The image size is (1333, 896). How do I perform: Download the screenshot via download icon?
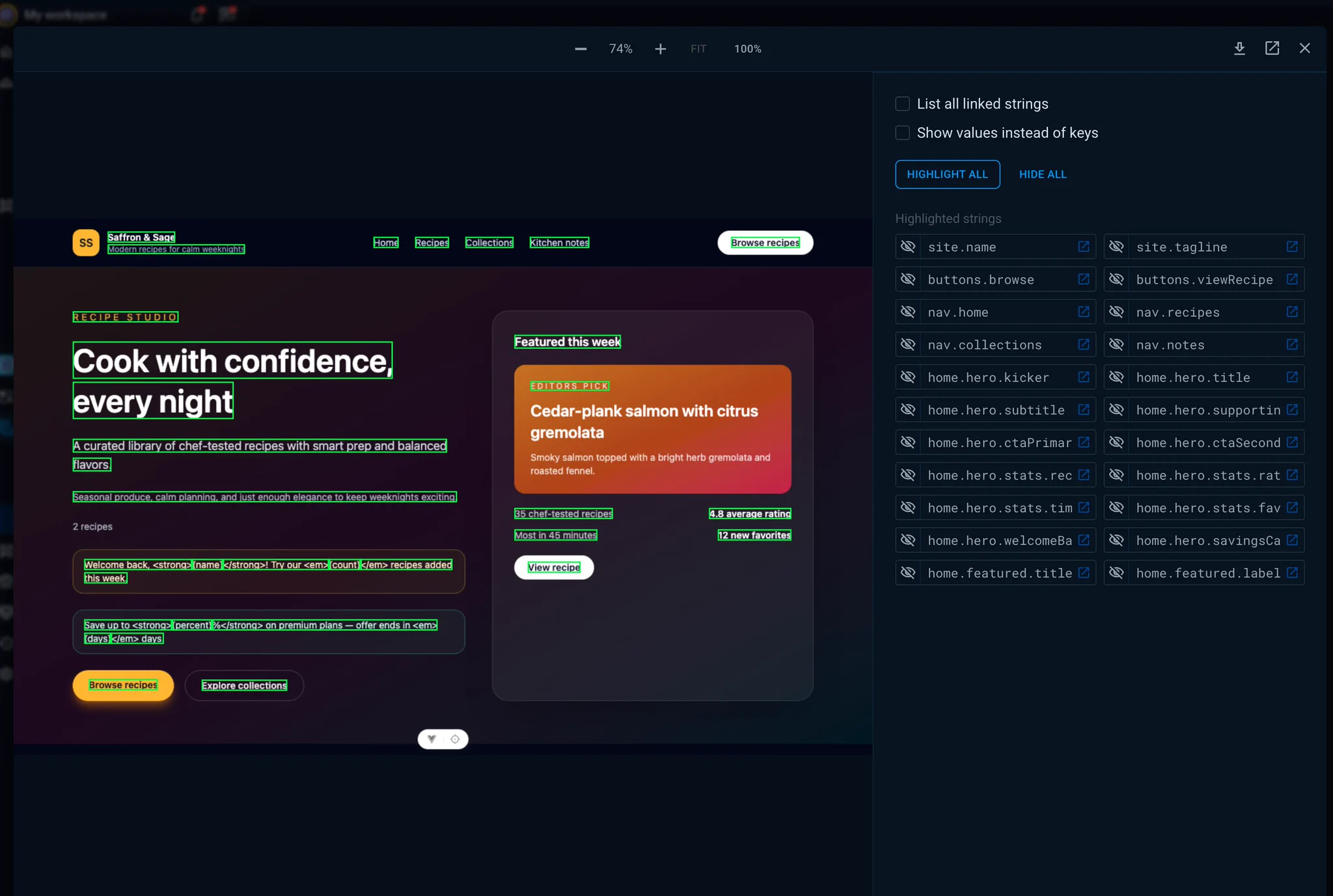(x=1239, y=48)
